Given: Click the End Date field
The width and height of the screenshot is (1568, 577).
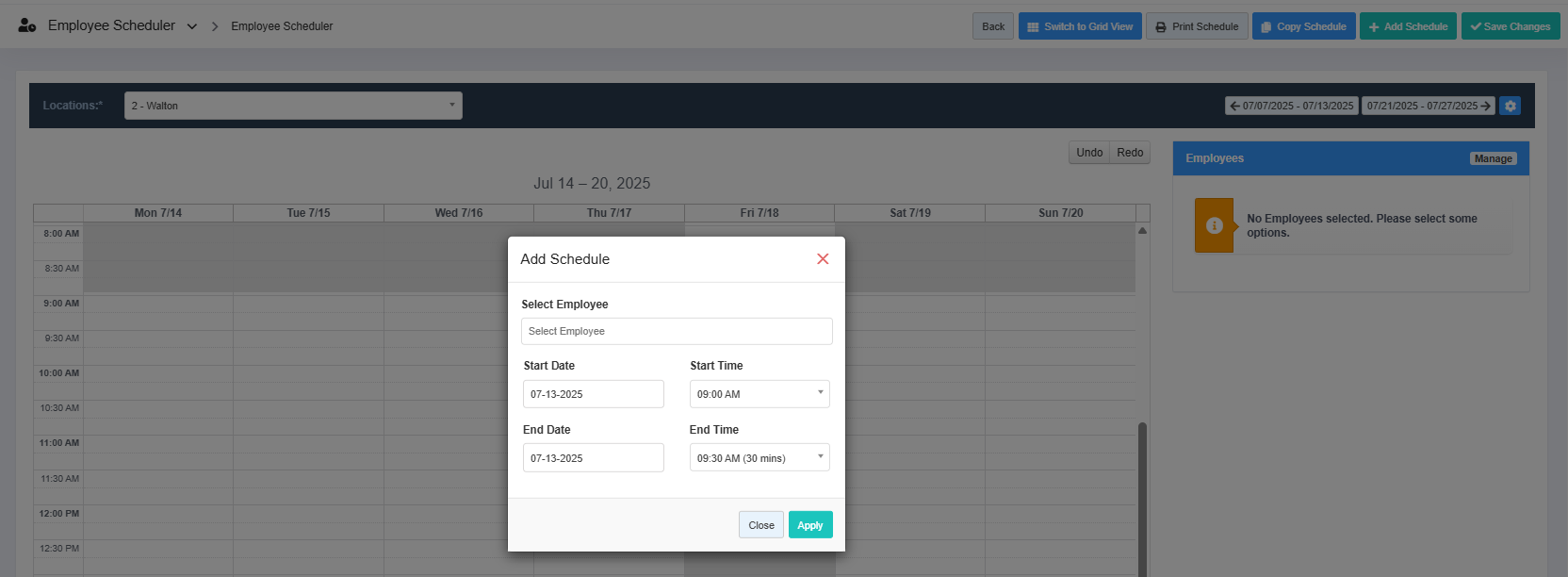Looking at the screenshot, I should 594,458.
